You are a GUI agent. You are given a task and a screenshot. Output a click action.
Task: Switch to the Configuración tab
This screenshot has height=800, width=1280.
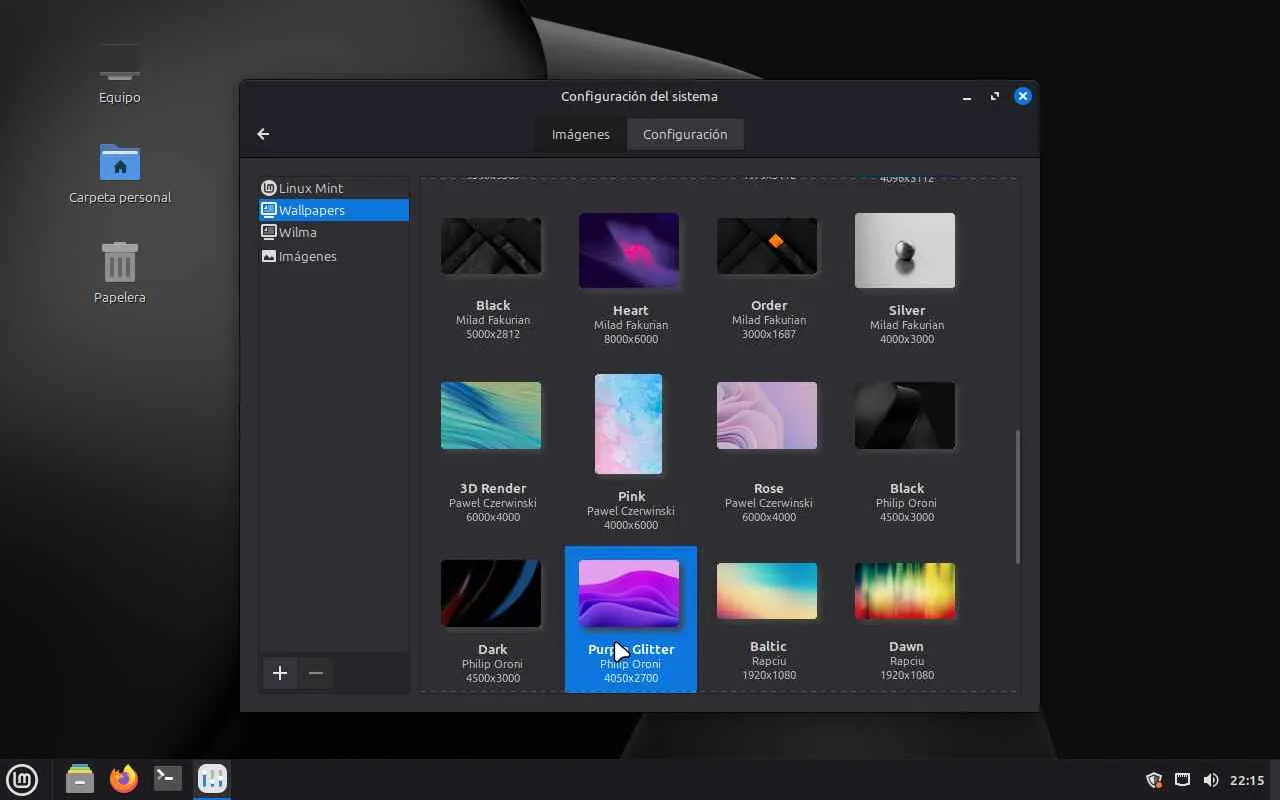[x=685, y=134]
